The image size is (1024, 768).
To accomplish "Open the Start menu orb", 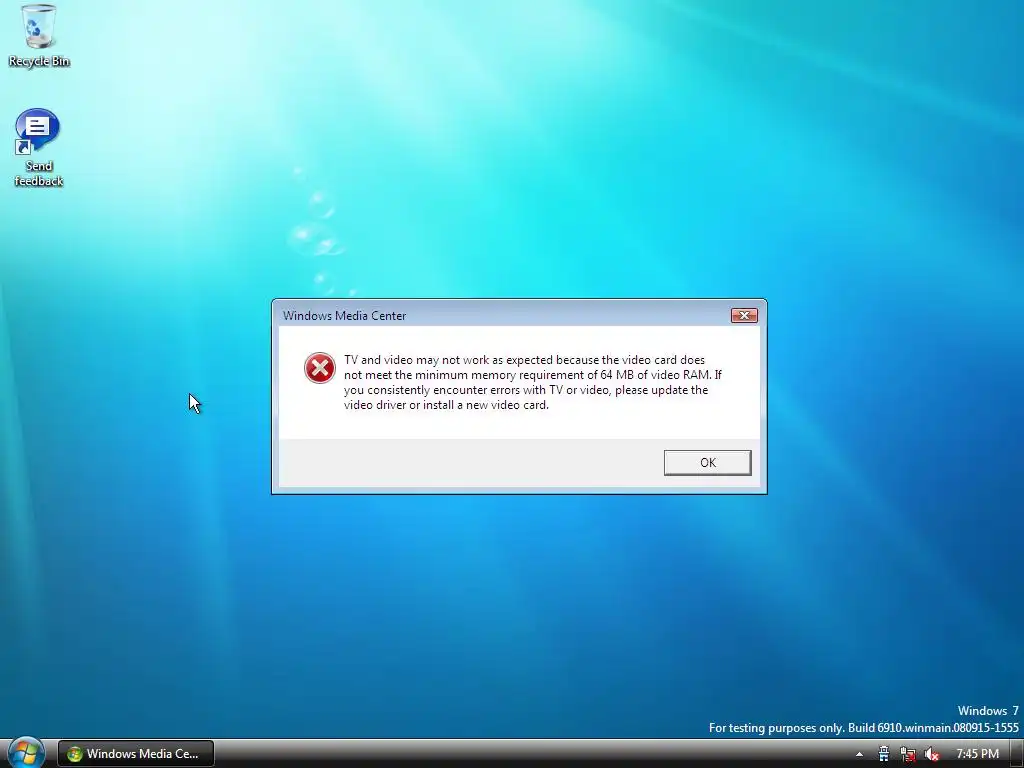I will click(x=26, y=752).
